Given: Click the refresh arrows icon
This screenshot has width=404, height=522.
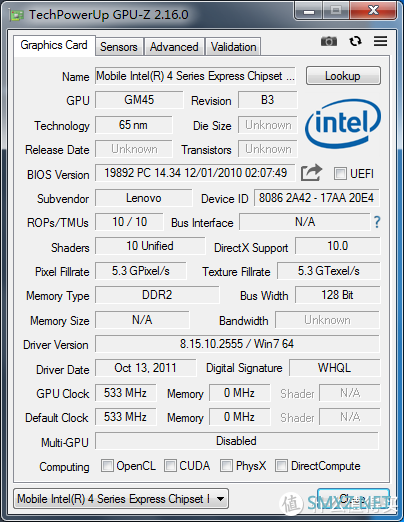Looking at the screenshot, I should click(x=355, y=41).
